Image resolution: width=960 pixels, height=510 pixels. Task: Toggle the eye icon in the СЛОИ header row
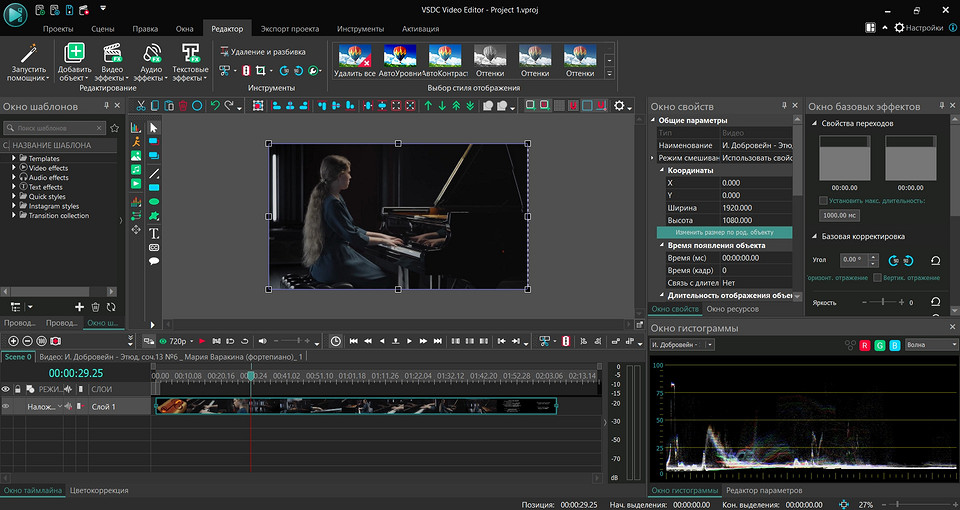click(x=6, y=389)
